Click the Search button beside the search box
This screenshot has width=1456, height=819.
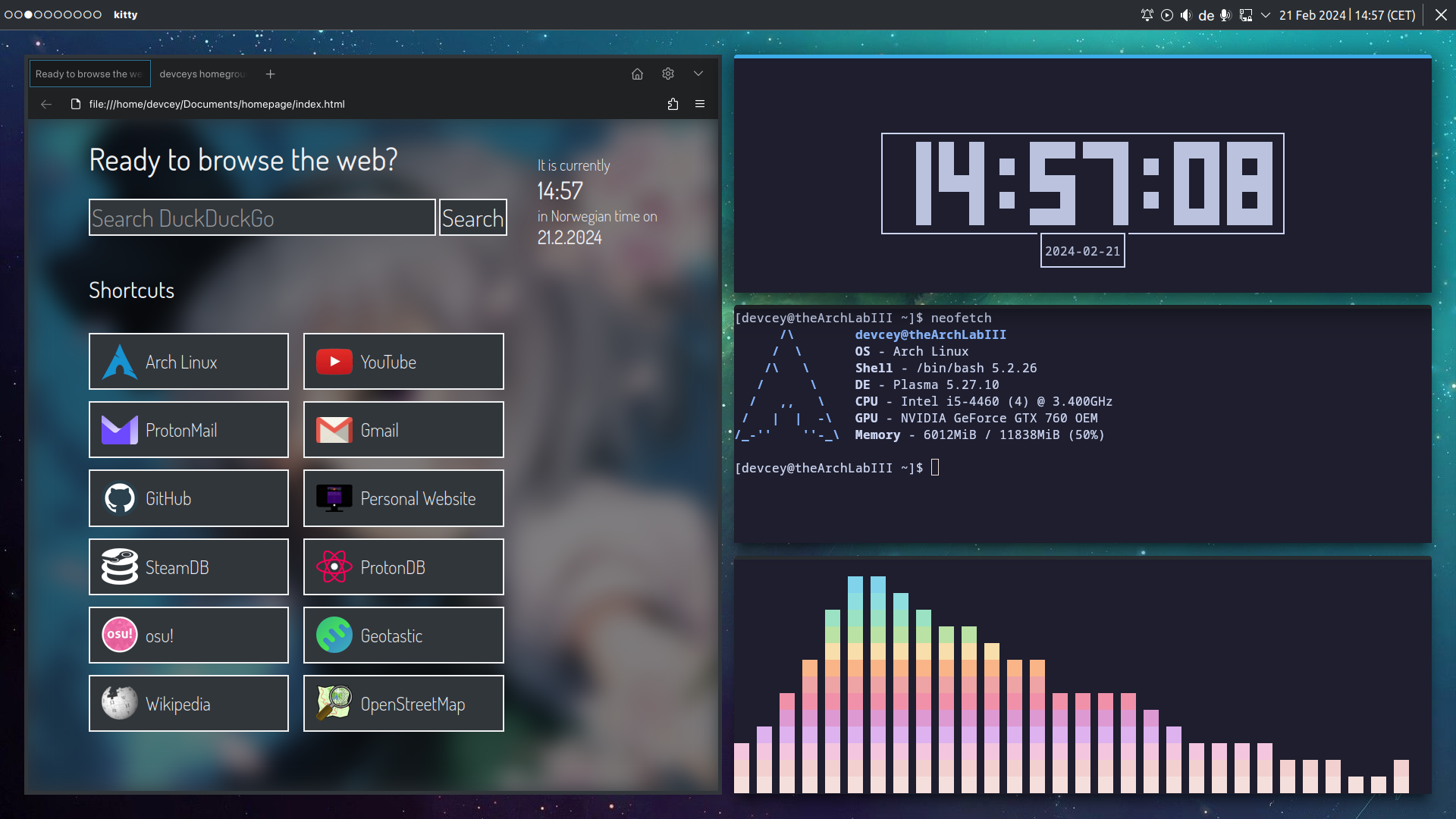473,218
